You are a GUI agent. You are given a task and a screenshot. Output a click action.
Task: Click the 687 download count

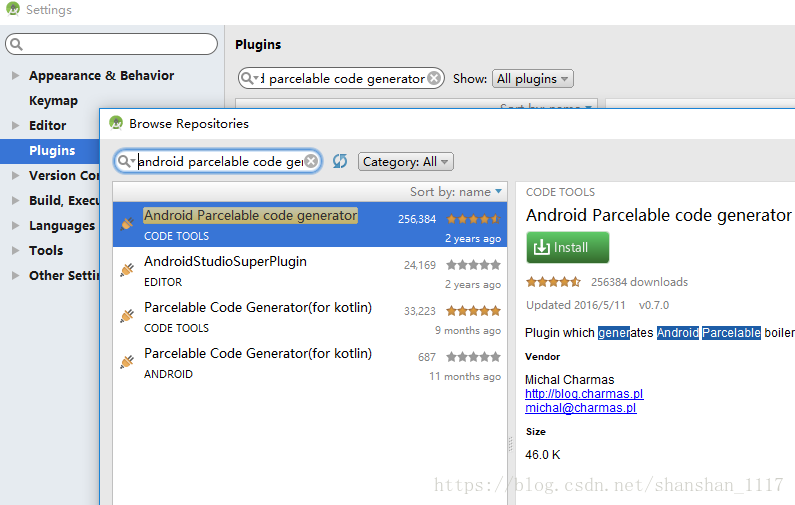[x=427, y=357]
